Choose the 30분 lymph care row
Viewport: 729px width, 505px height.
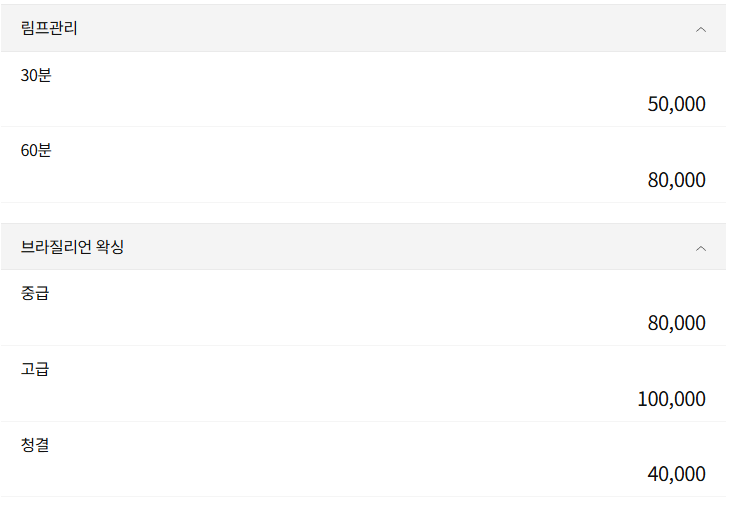pos(363,90)
